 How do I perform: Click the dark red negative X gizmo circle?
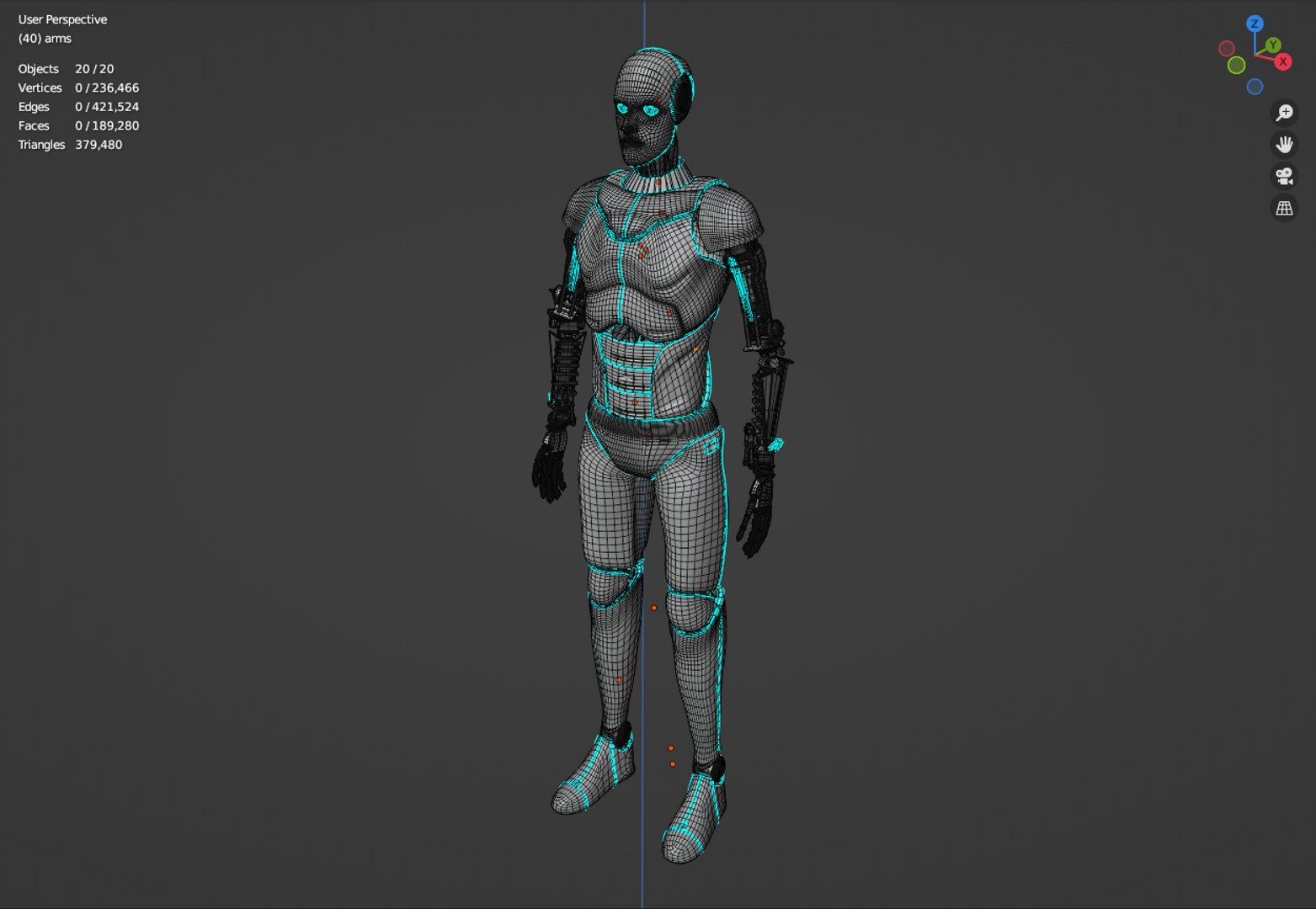pyautogui.click(x=1227, y=48)
